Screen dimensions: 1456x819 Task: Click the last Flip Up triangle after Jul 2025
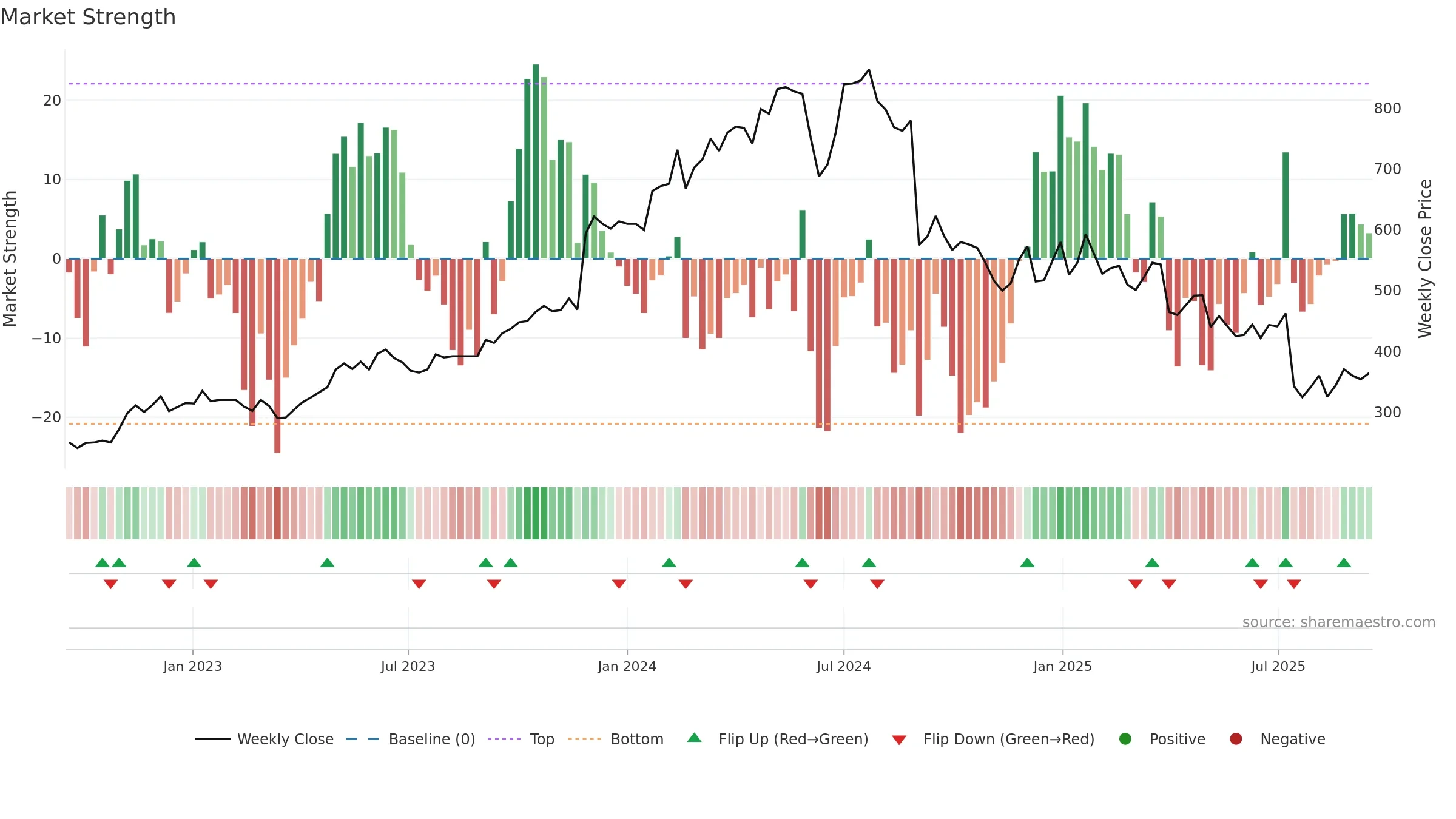[1344, 562]
